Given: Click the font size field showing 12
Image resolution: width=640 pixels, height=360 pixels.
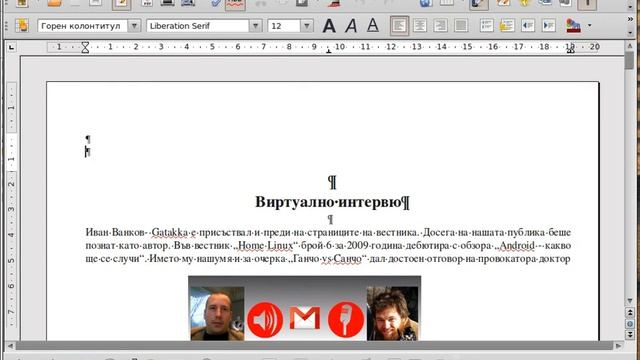Looking at the screenshot, I should coord(284,26).
